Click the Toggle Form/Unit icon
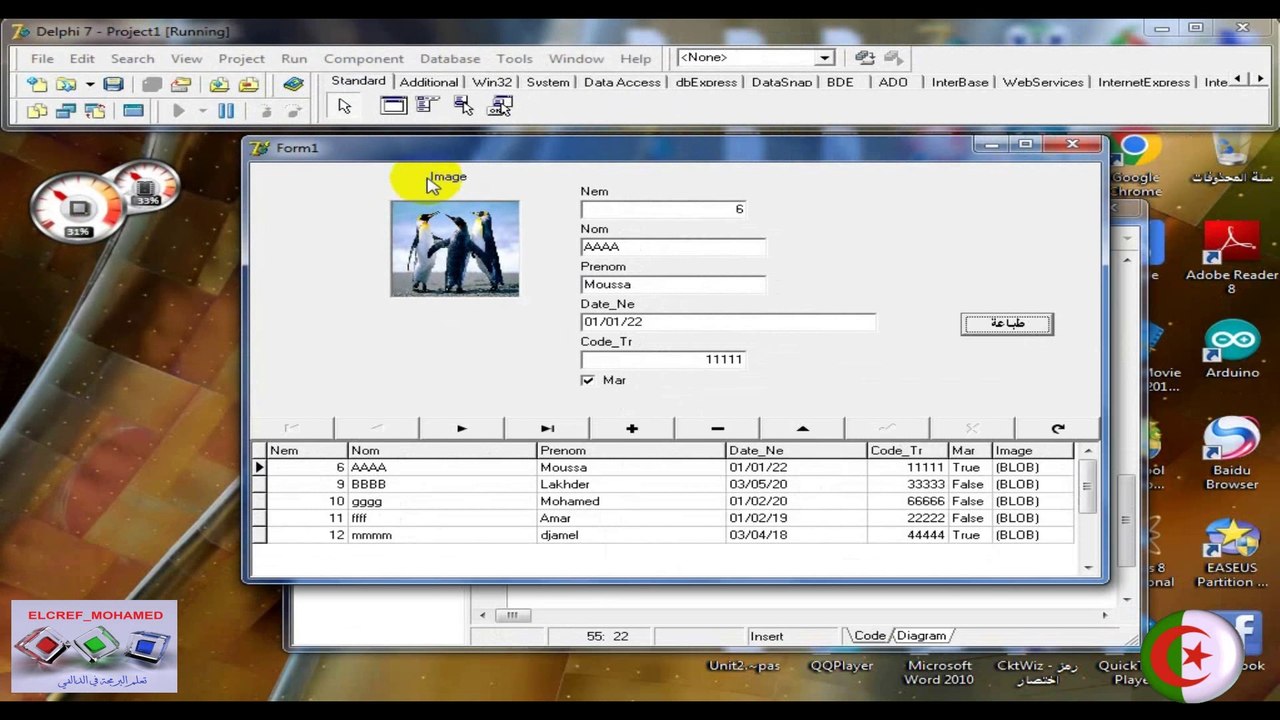The width and height of the screenshot is (1280, 720). pos(95,111)
